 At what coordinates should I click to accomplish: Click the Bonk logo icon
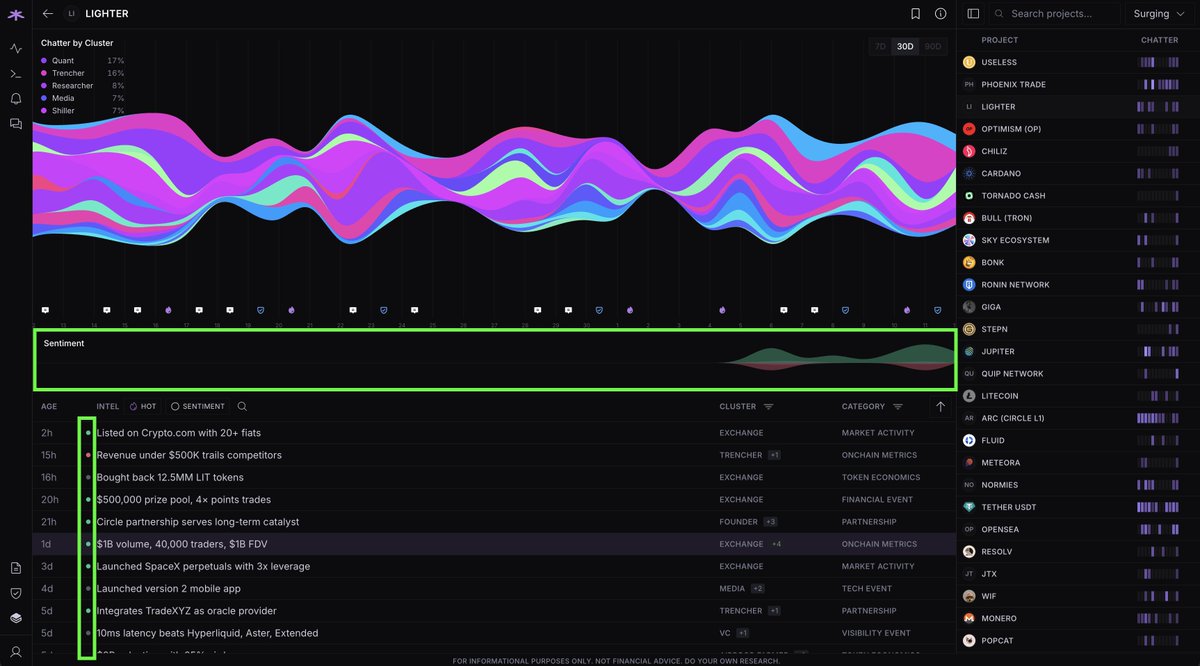(x=969, y=262)
